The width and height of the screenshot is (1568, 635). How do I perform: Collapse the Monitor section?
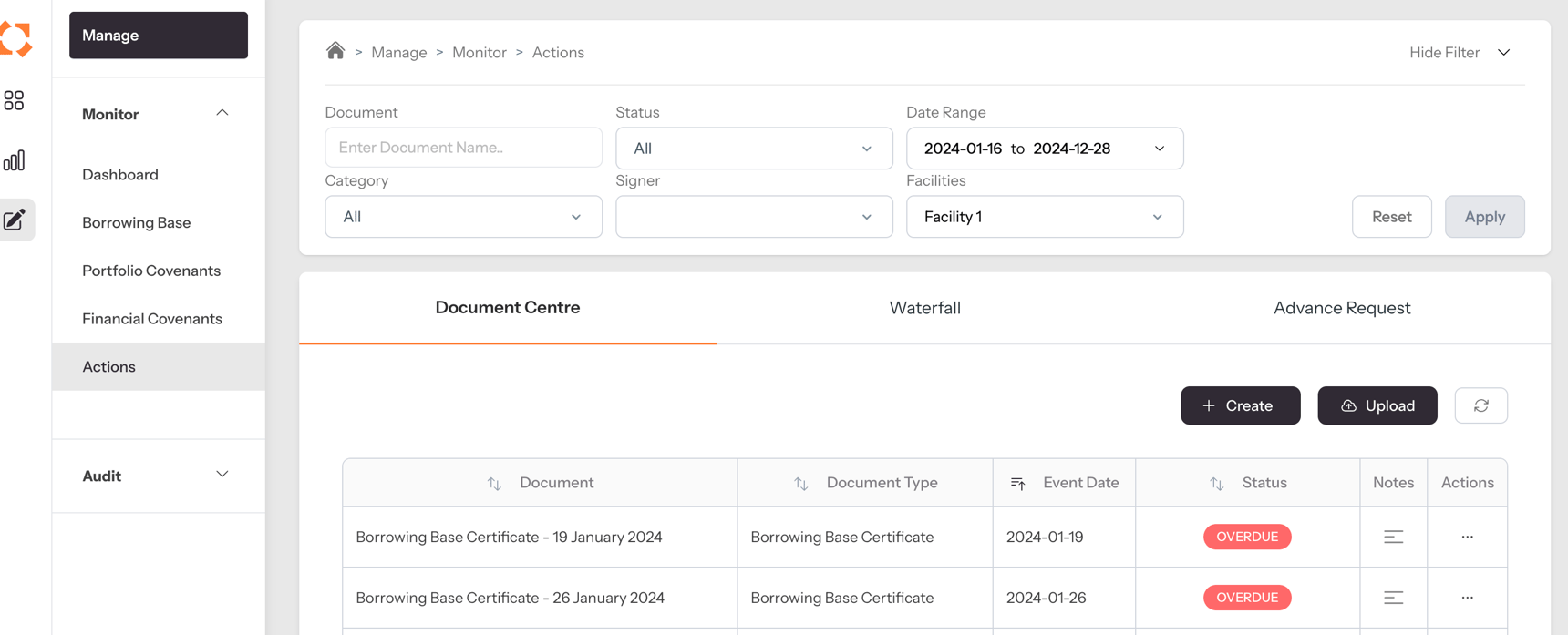click(x=222, y=113)
